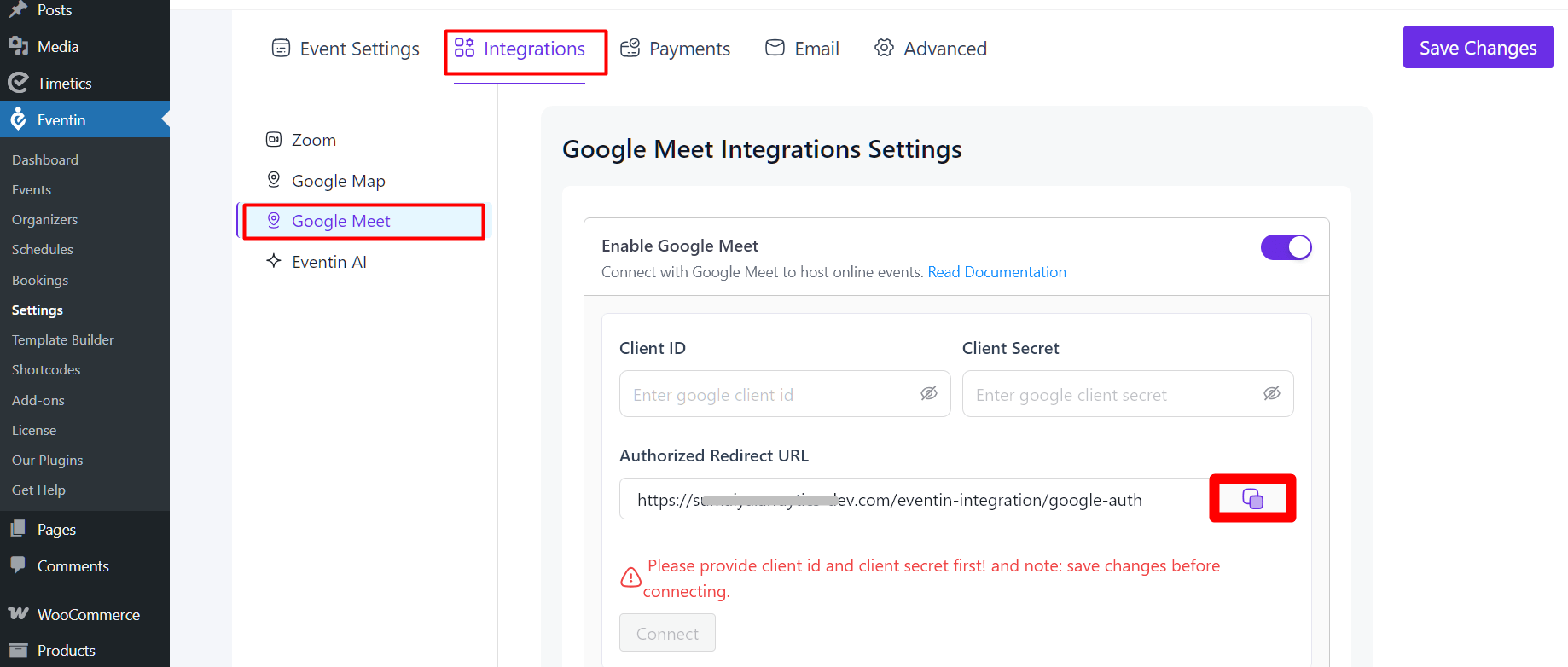
Task: Open the Event Settings tab
Action: click(346, 49)
